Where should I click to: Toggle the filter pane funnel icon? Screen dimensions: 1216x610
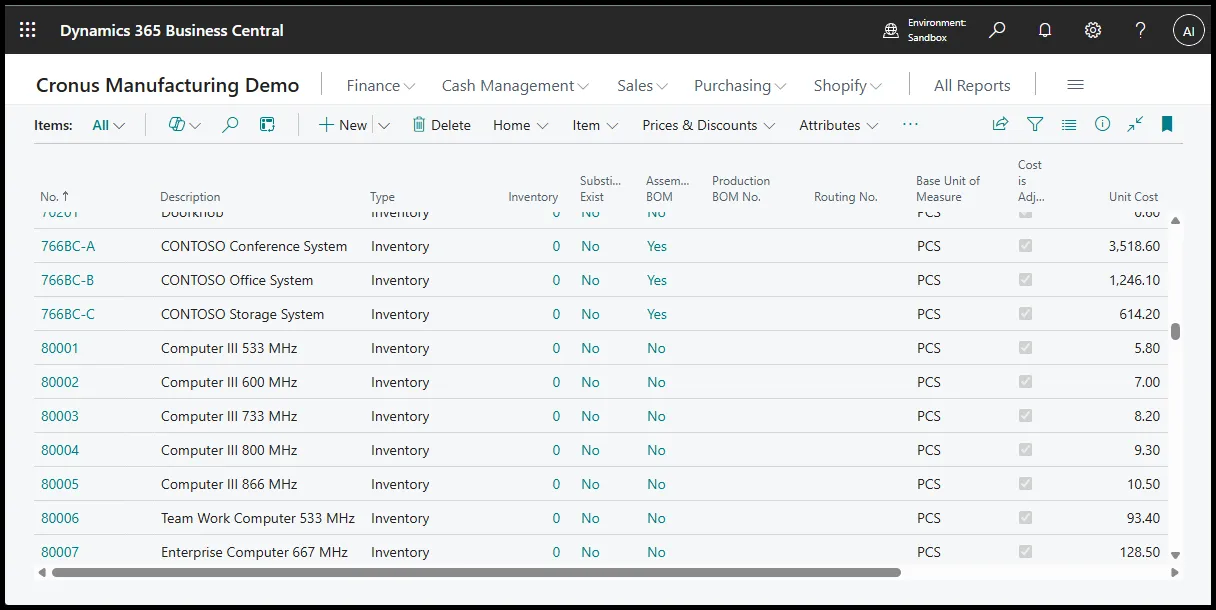pos(1035,125)
